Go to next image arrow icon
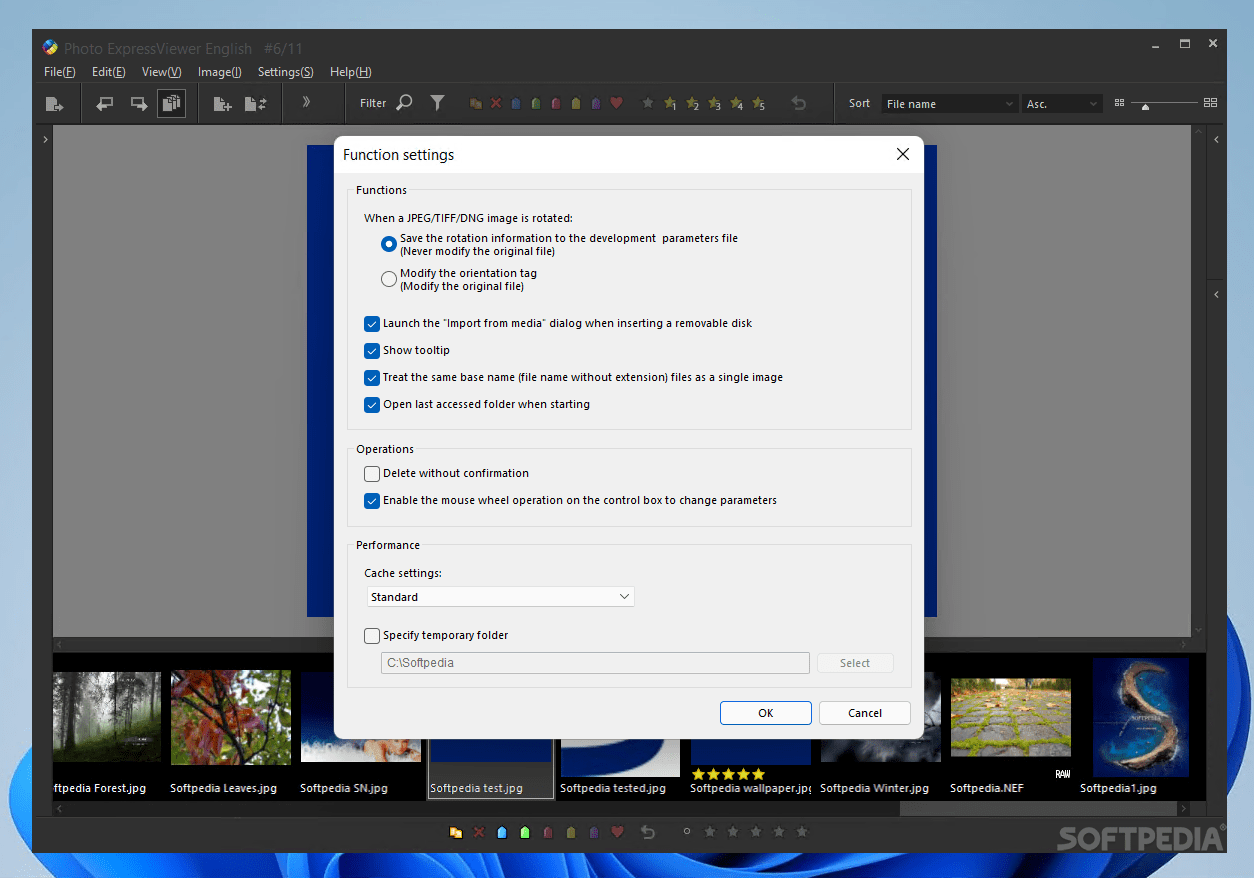The width and height of the screenshot is (1254, 878). (139, 103)
